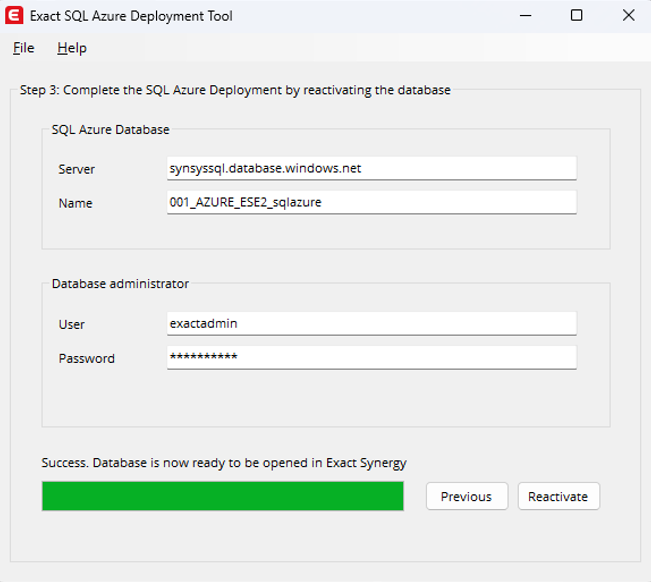Minimize the Deployment Tool window

[x=526, y=16]
